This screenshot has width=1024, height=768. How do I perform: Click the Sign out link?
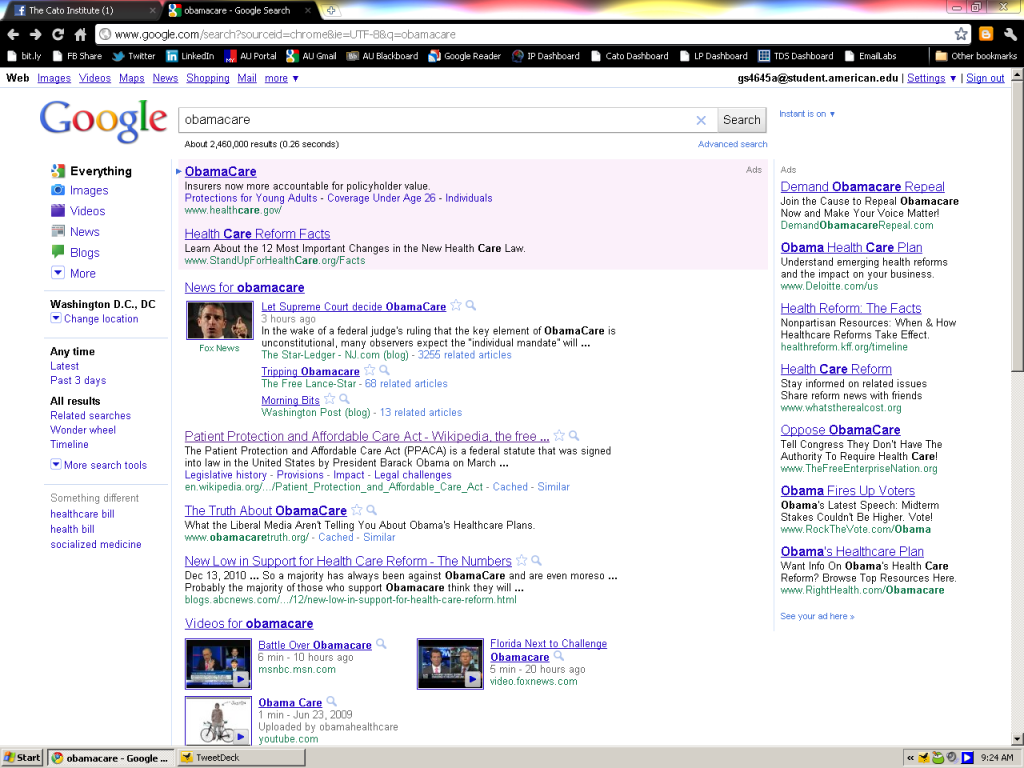(x=985, y=78)
